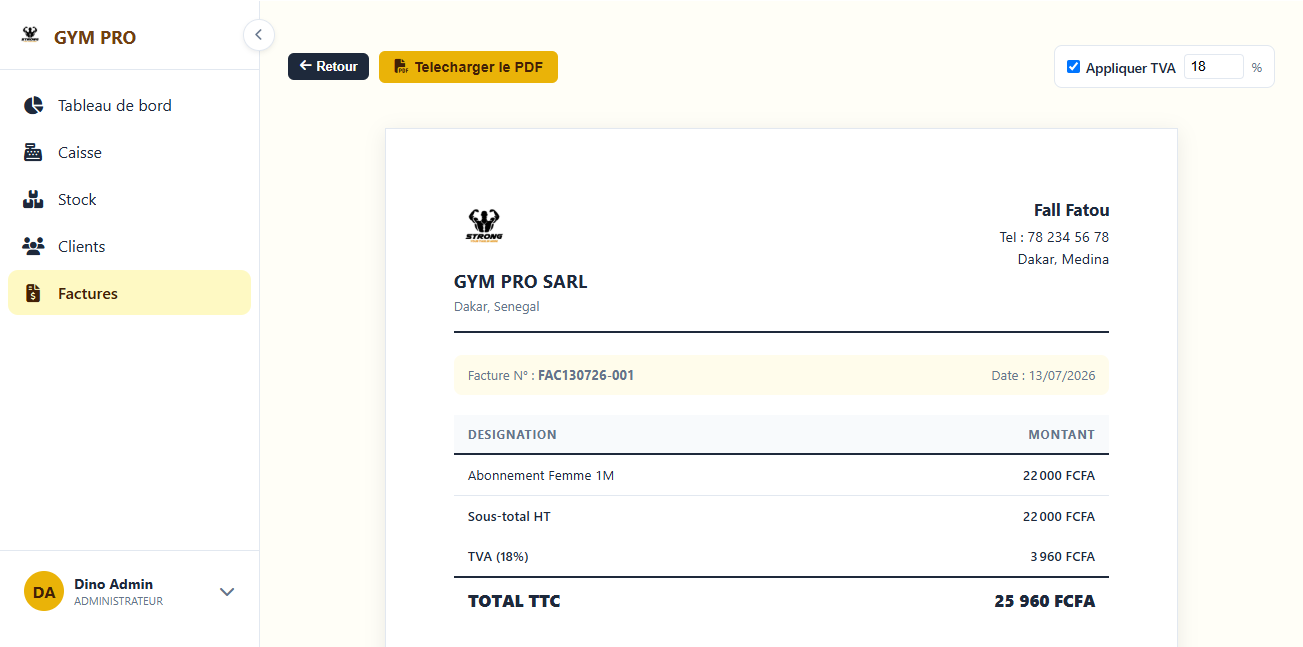Image resolution: width=1303 pixels, height=647 pixels.
Task: Collapse the sidebar with the chevron button
Action: pos(258,35)
